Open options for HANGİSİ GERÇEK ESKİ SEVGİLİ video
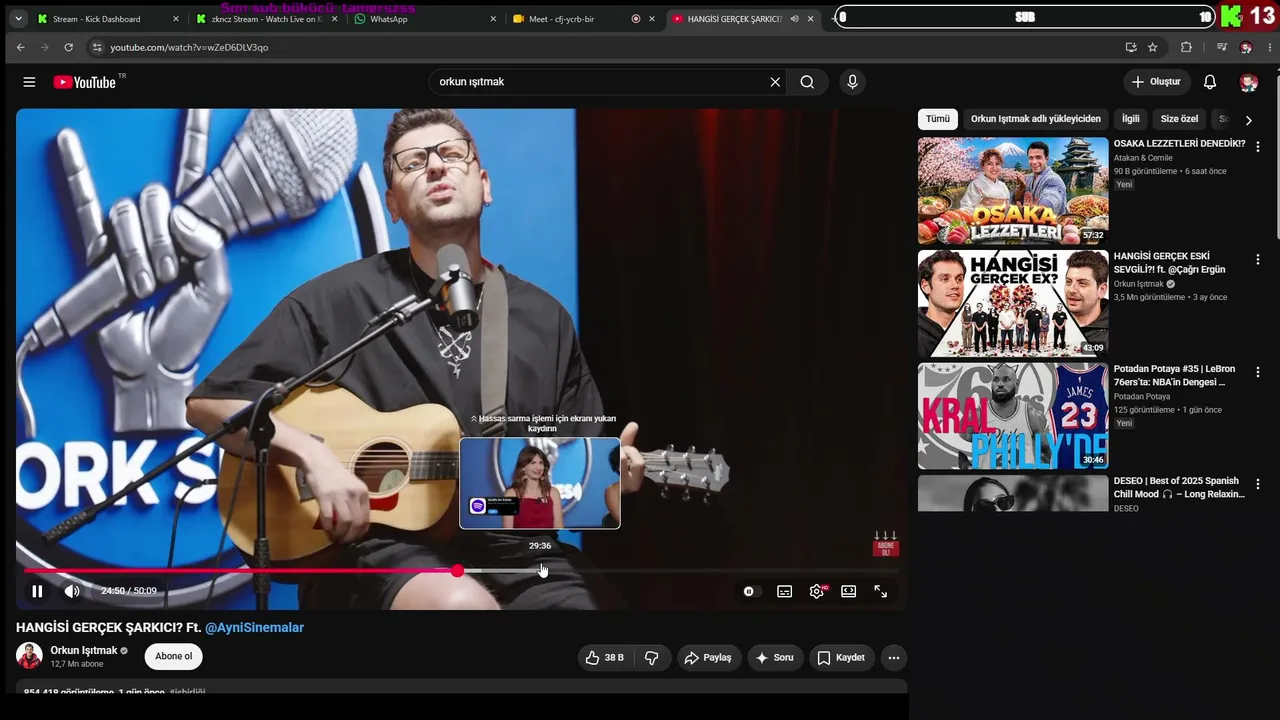 click(1258, 259)
